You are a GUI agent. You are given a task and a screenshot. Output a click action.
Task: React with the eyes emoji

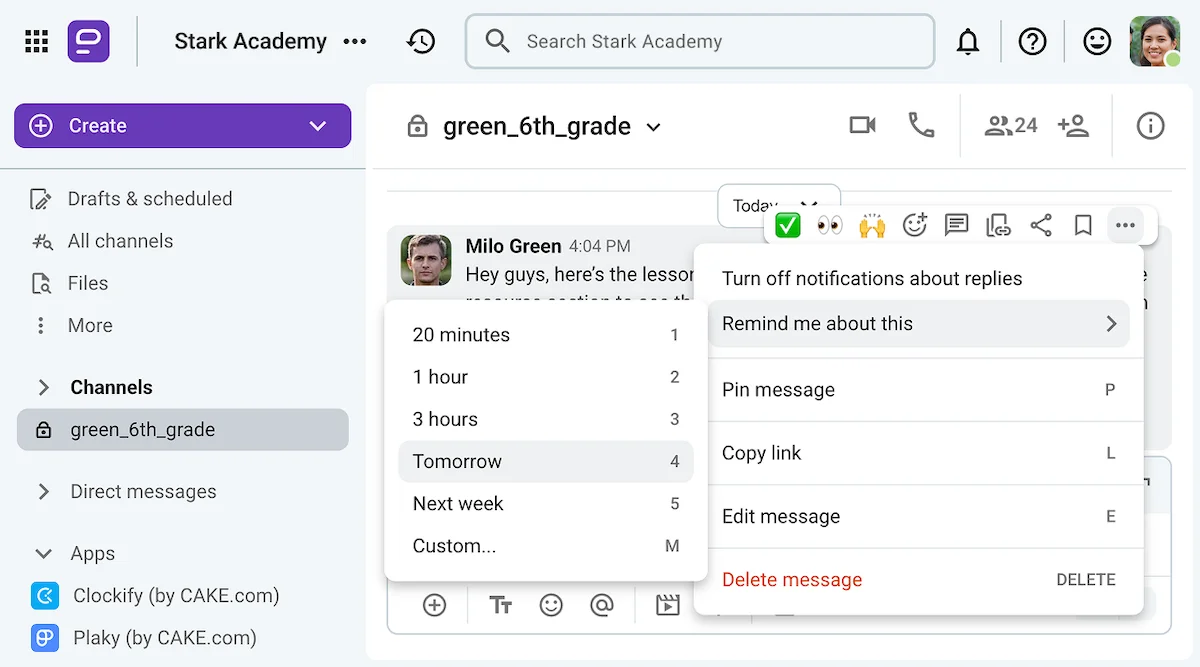point(830,225)
